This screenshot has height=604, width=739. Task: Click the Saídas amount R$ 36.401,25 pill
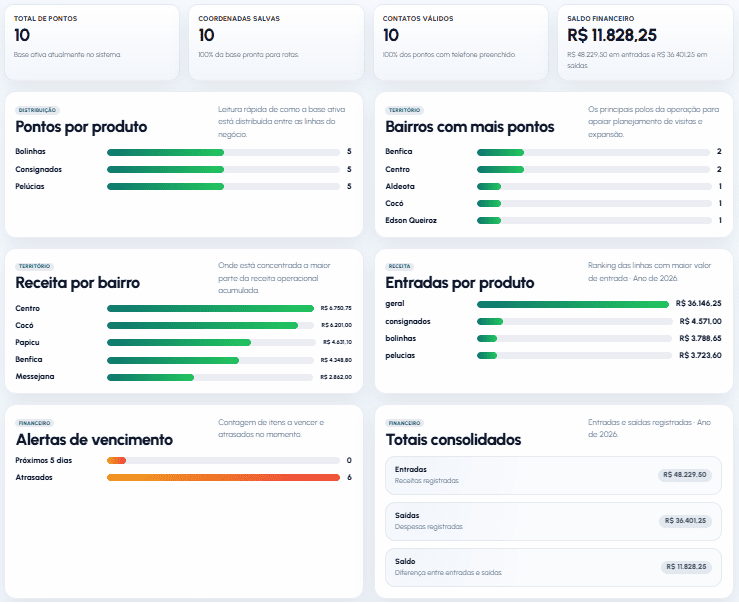(685, 521)
